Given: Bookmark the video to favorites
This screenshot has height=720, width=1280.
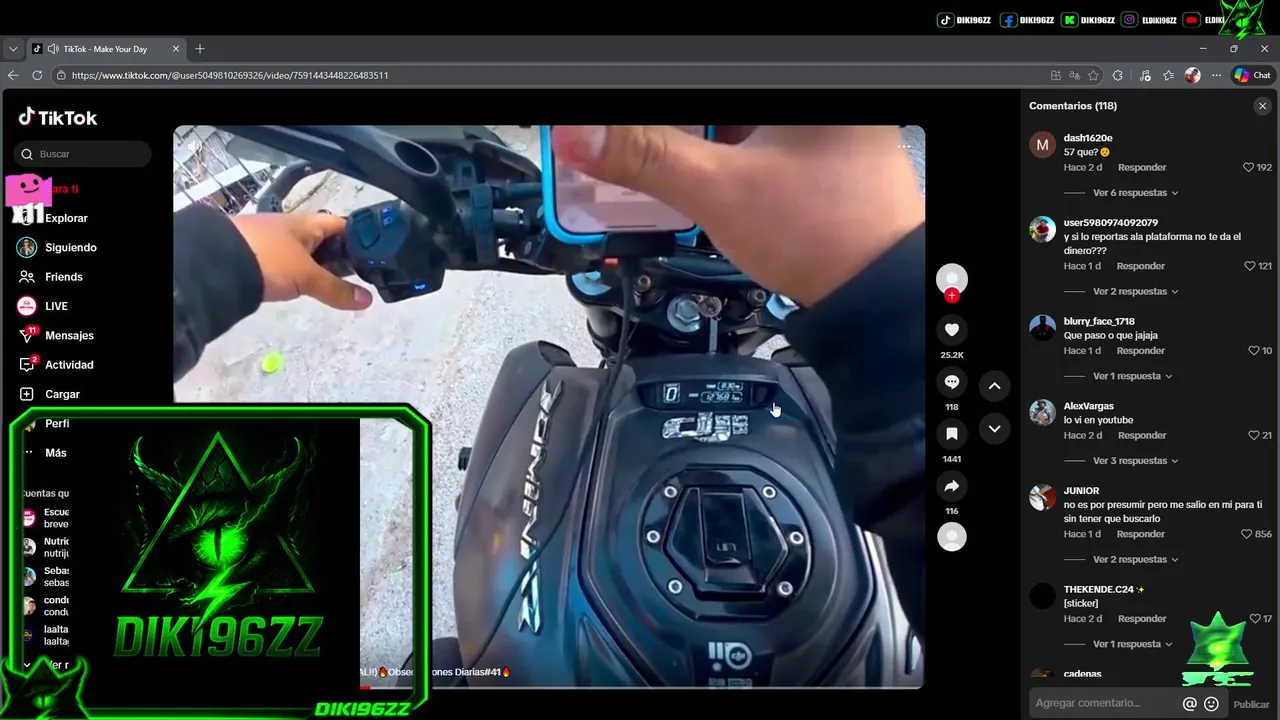Looking at the screenshot, I should [952, 434].
